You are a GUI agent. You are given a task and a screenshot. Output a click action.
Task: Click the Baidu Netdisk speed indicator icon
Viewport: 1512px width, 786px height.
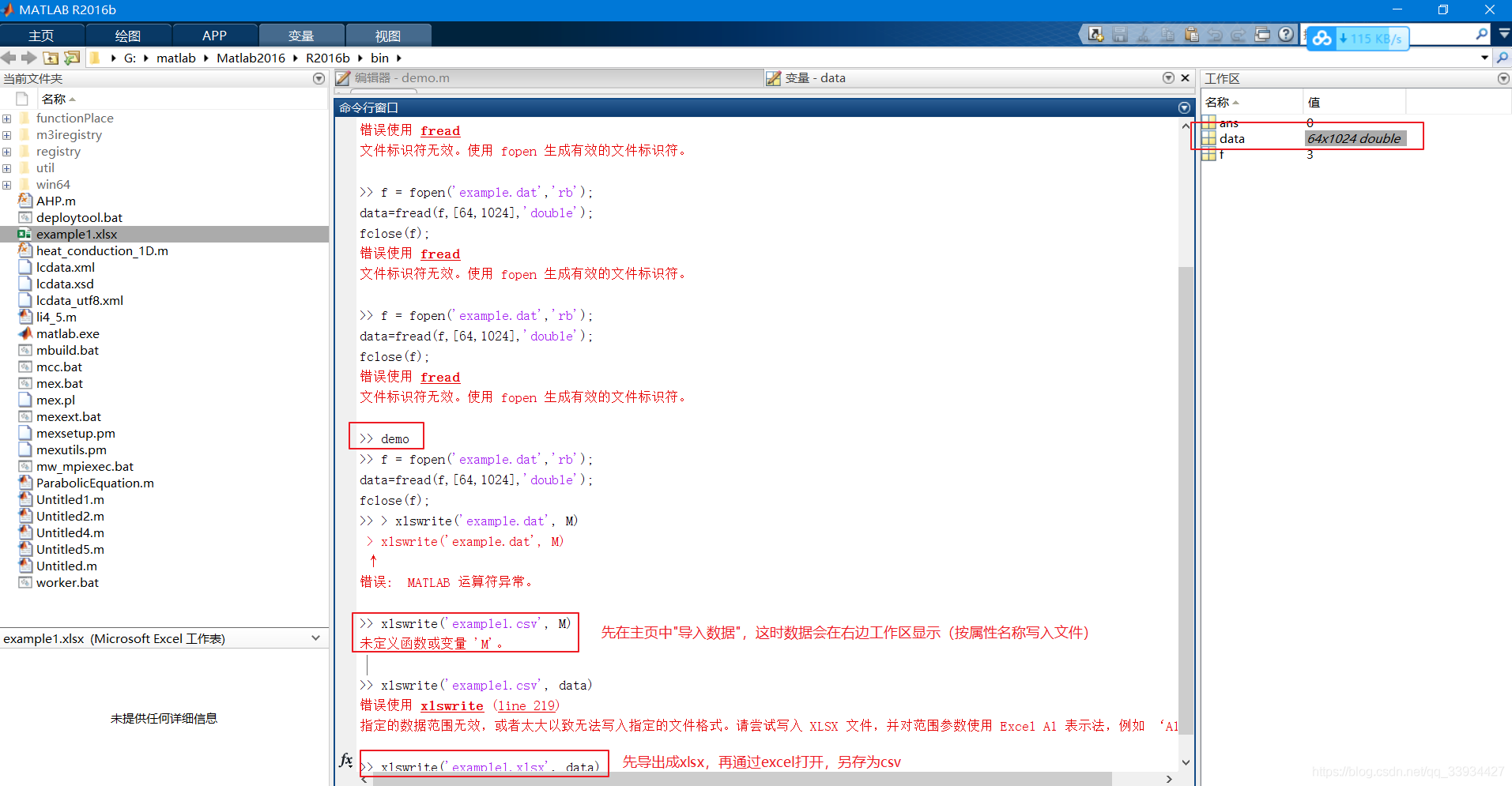pyautogui.click(x=1322, y=38)
